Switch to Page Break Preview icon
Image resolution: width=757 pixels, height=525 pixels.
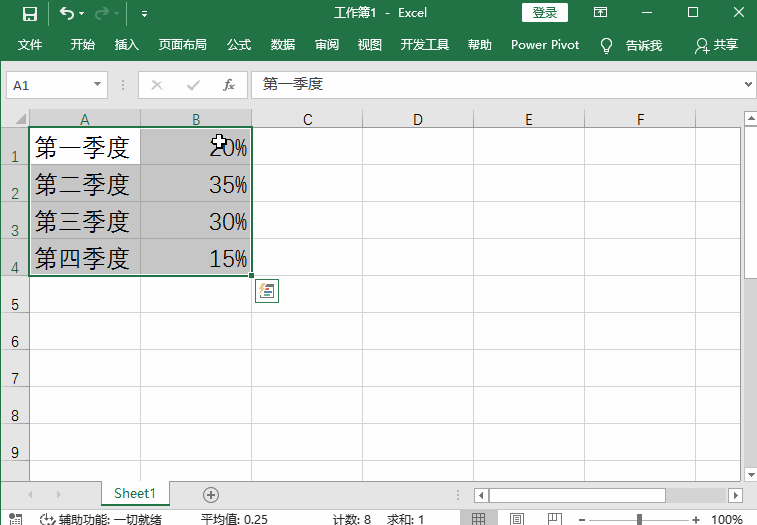click(x=555, y=519)
